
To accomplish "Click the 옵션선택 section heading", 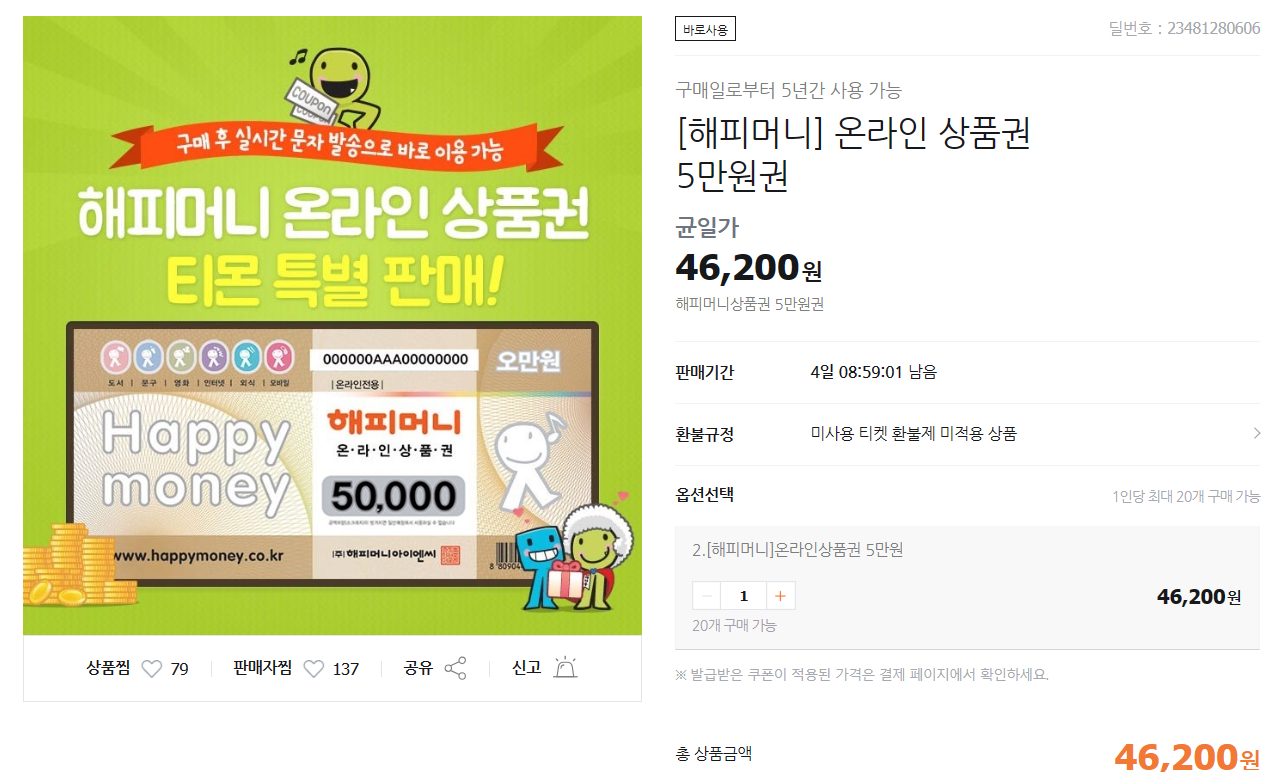I will 705,495.
